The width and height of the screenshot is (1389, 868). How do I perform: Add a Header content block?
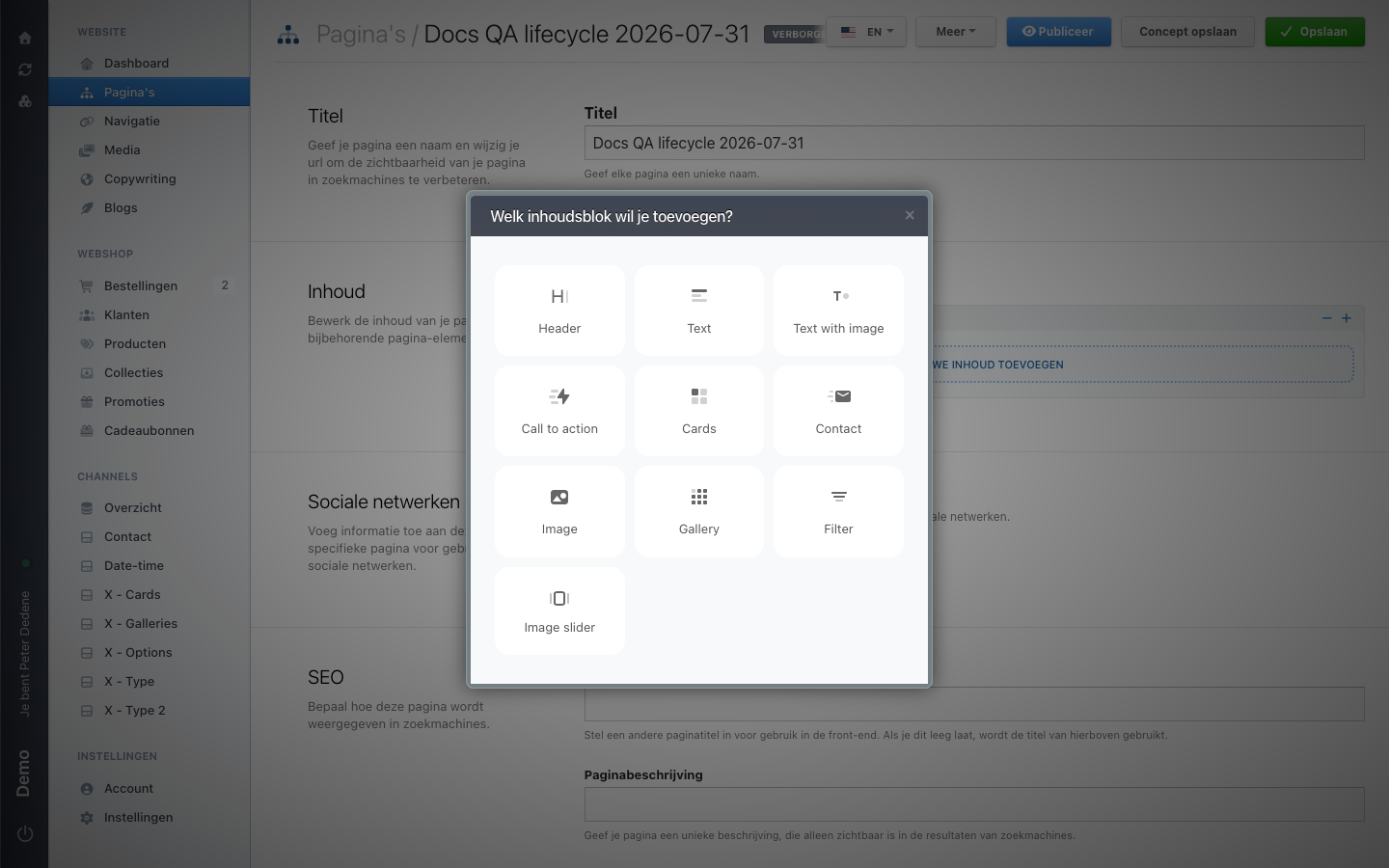pyautogui.click(x=559, y=311)
